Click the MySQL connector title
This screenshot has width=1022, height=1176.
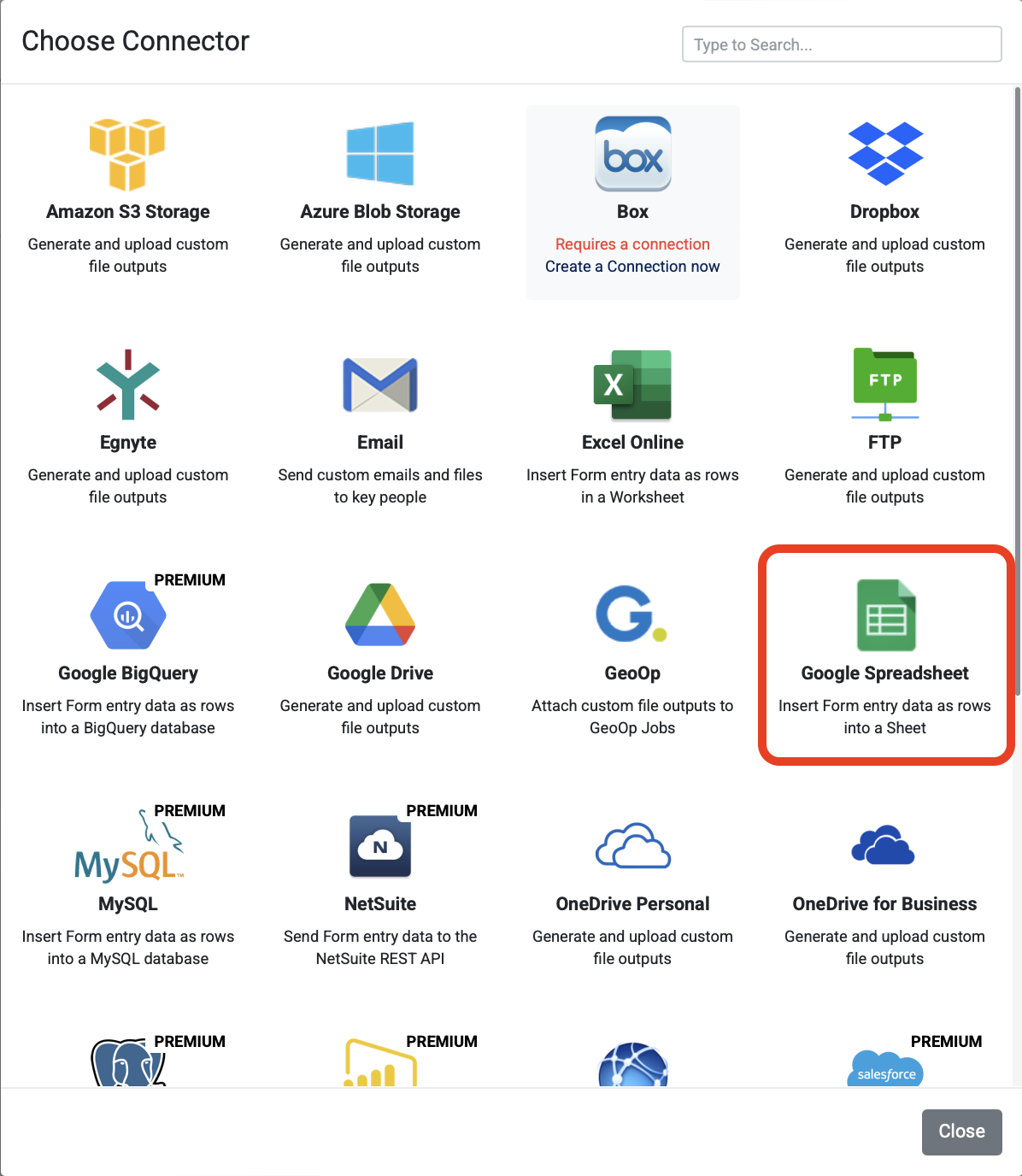pyautogui.click(x=128, y=904)
